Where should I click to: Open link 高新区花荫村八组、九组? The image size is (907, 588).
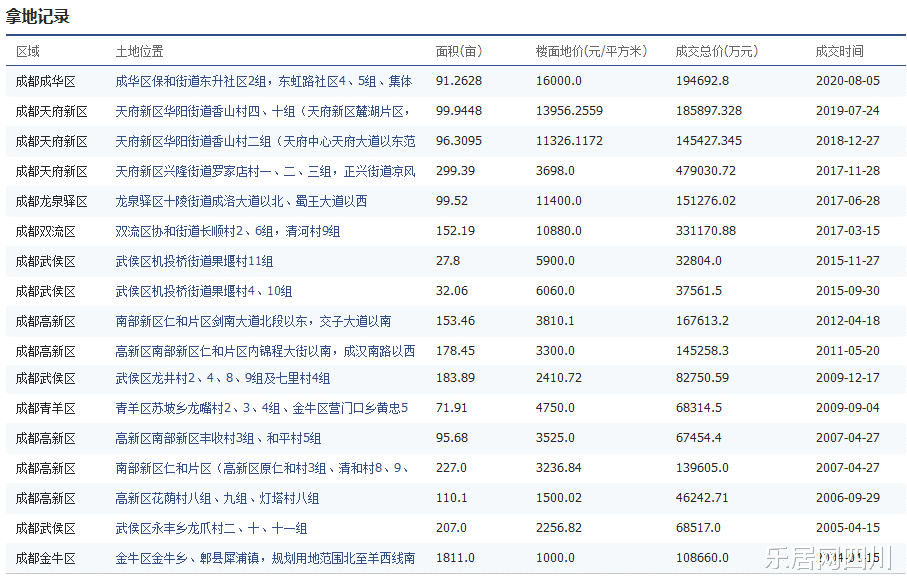[x=217, y=499]
